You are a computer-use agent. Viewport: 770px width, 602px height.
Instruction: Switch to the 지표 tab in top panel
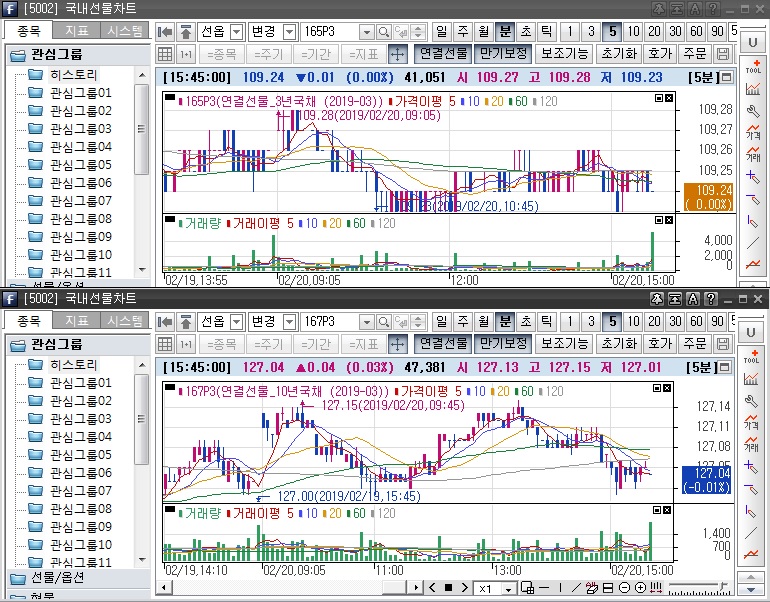tap(77, 31)
